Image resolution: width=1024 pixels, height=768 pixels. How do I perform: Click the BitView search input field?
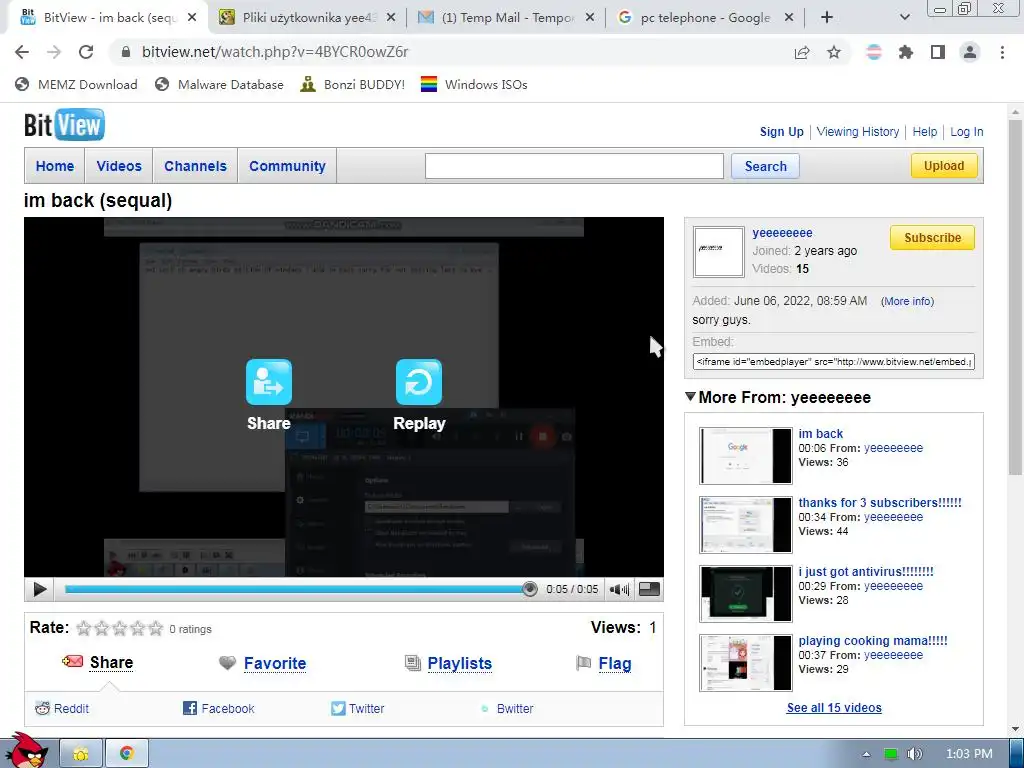(574, 166)
